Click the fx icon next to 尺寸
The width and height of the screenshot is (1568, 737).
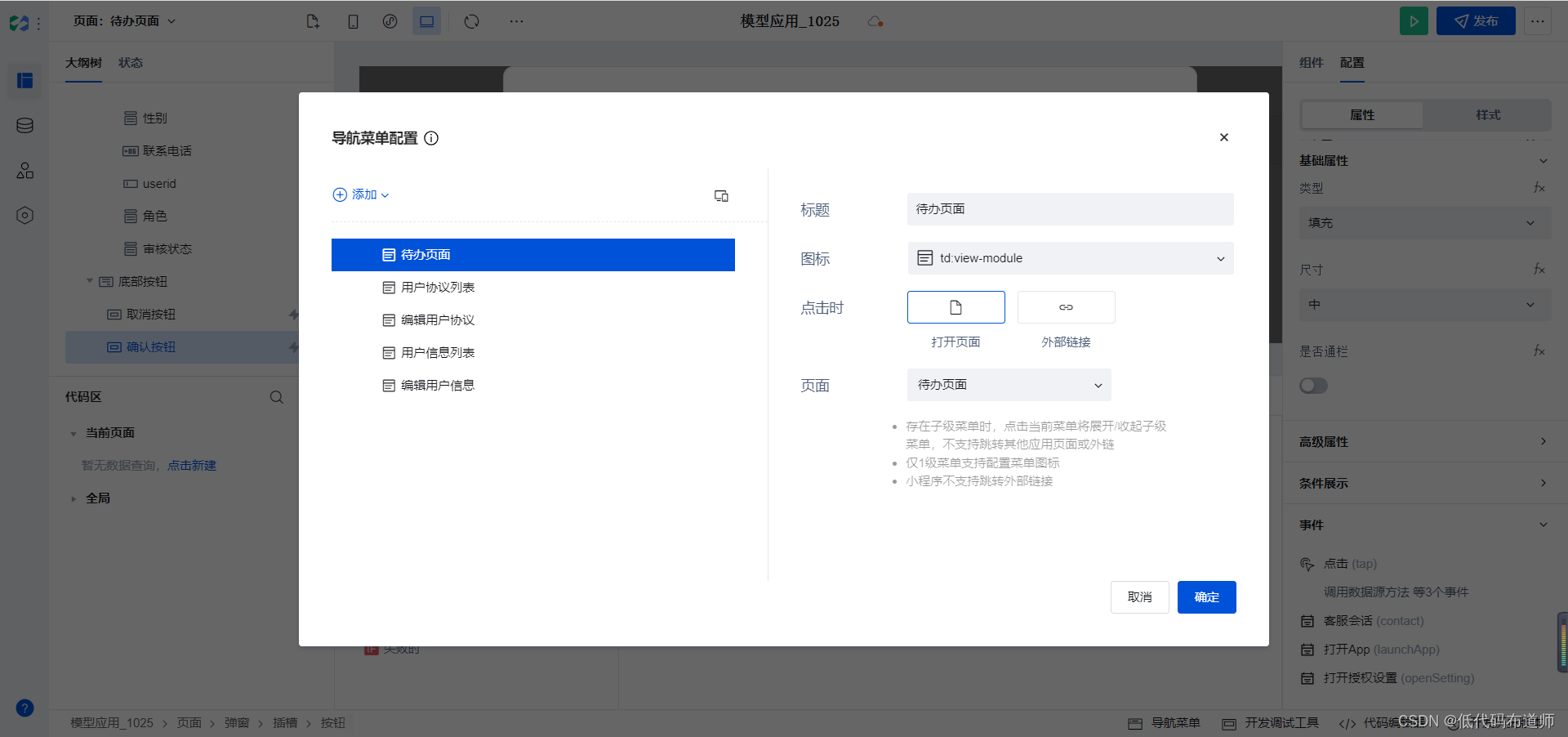[x=1539, y=270]
